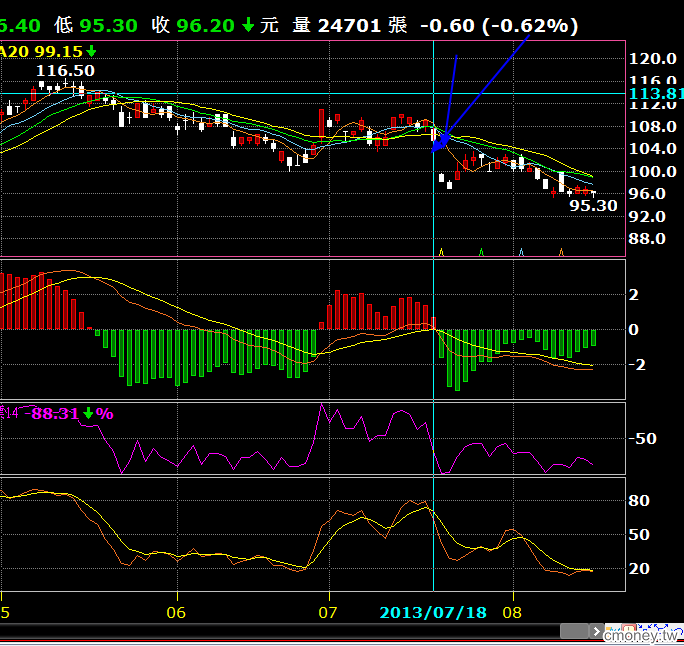The image size is (684, 646).
Task: Click the 06 month label on time axis
Action: pyautogui.click(x=176, y=612)
